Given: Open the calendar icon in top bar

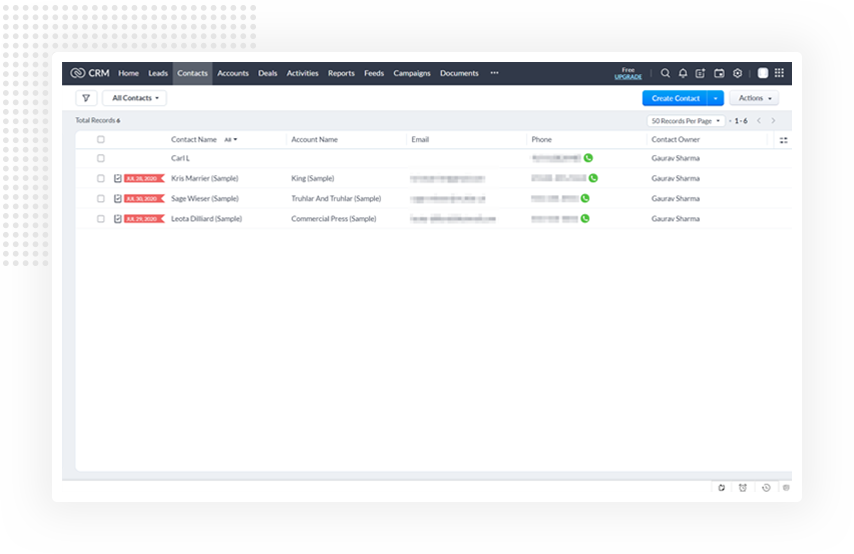Looking at the screenshot, I should pos(719,73).
